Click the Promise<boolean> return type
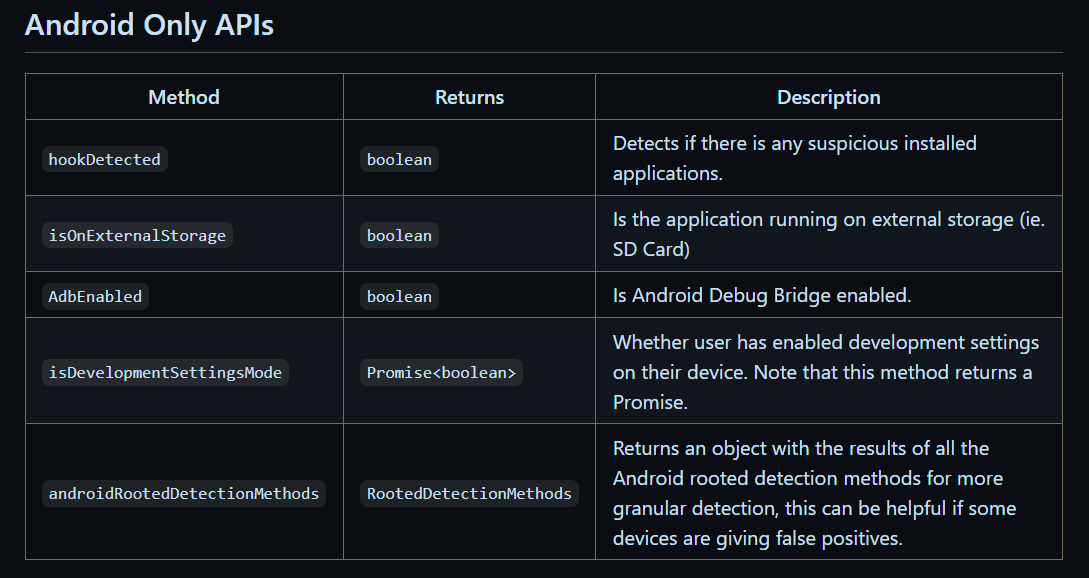Viewport: 1089px width, 578px height. pyautogui.click(x=442, y=372)
